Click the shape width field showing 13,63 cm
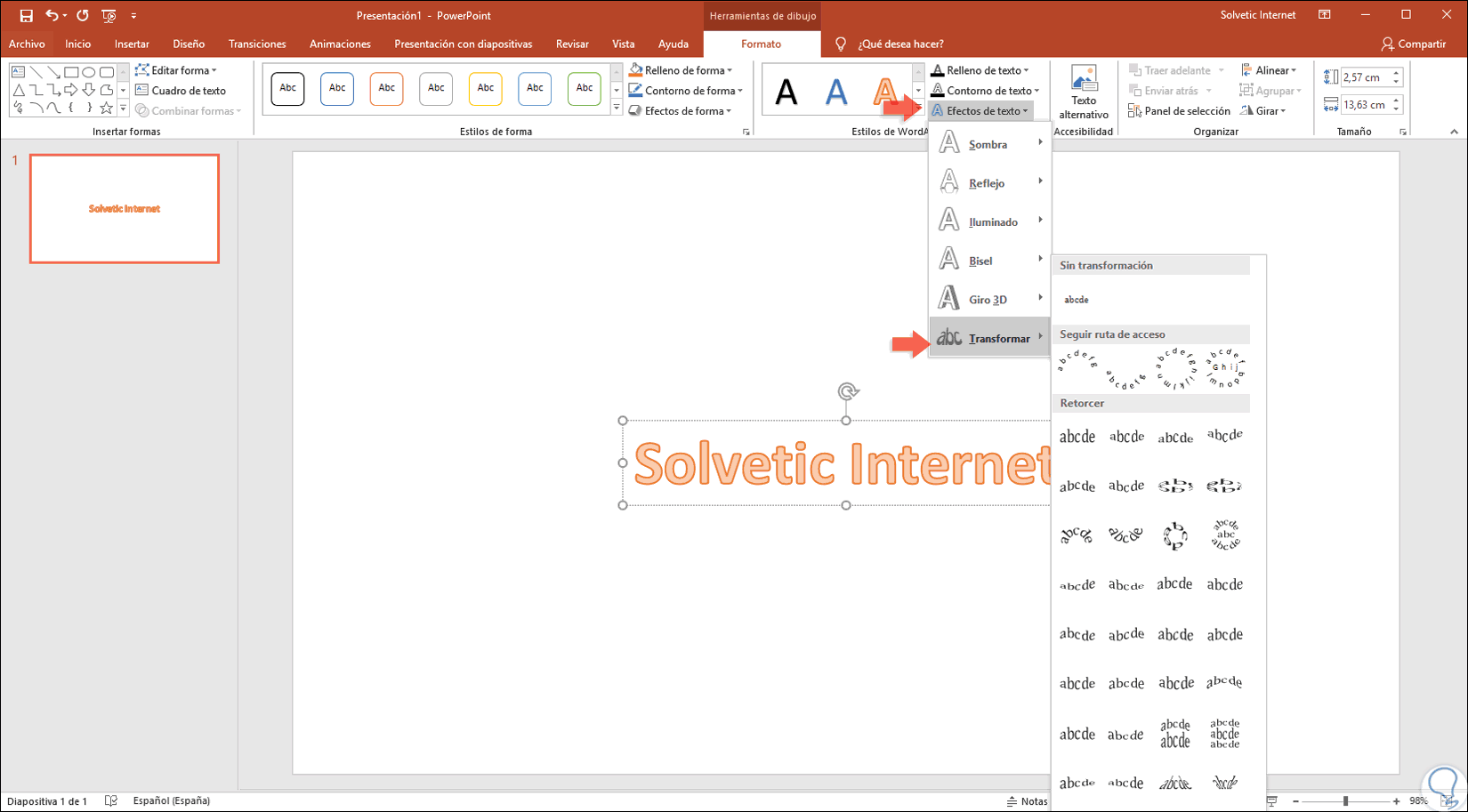The height and width of the screenshot is (812, 1468). [x=1365, y=105]
